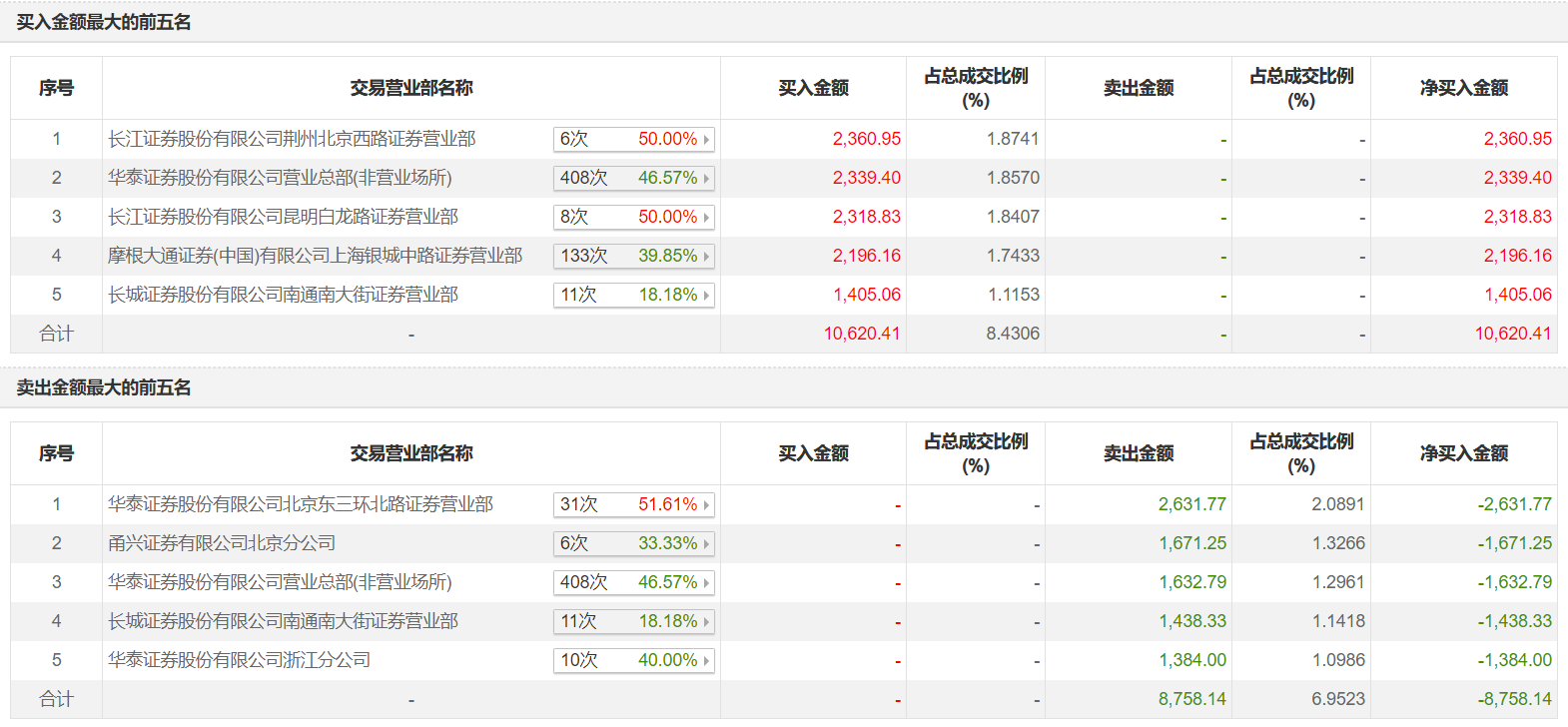
Task: Click ratio value 1.8570
Action: point(1013,178)
